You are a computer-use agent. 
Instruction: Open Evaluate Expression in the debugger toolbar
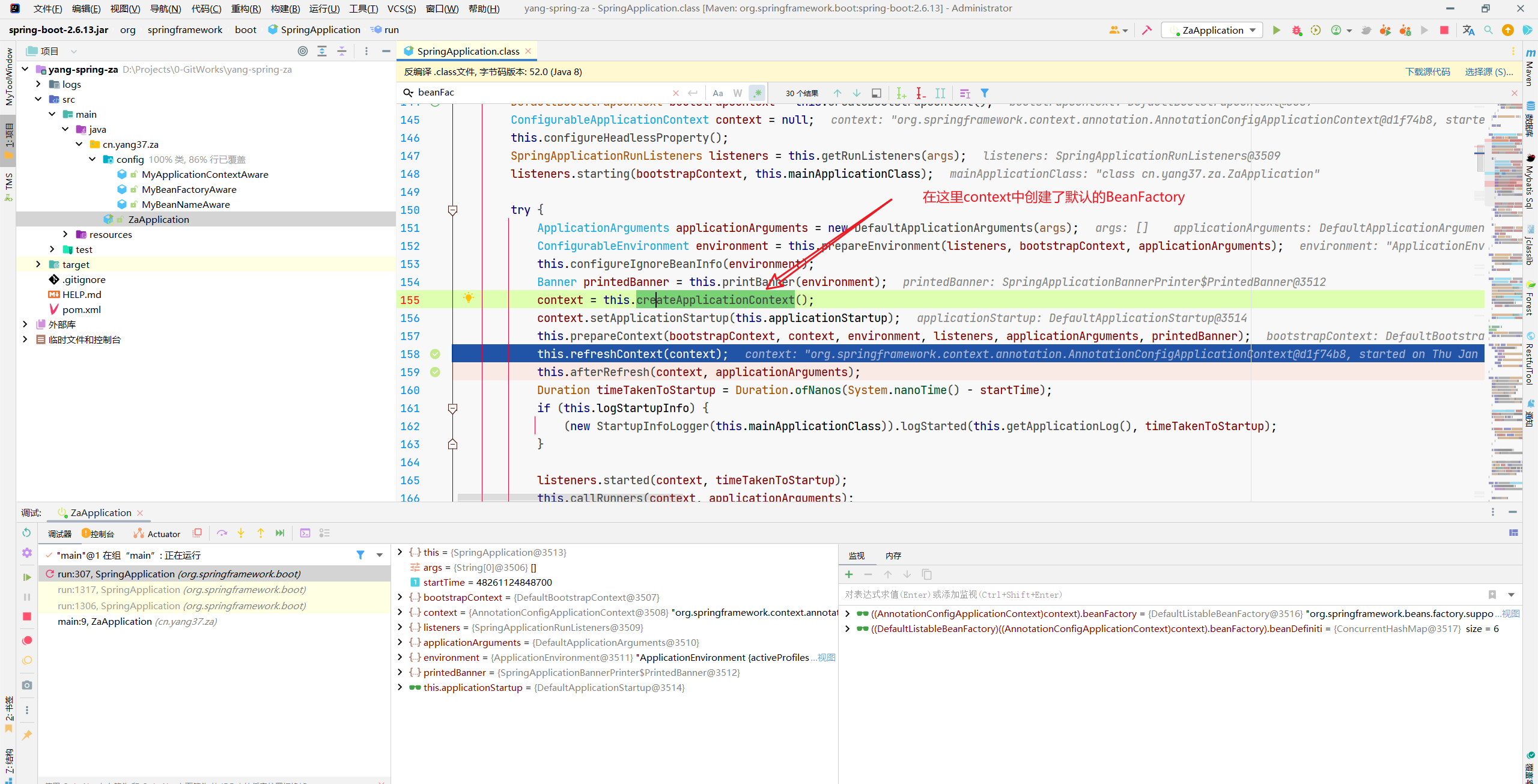tap(305, 533)
